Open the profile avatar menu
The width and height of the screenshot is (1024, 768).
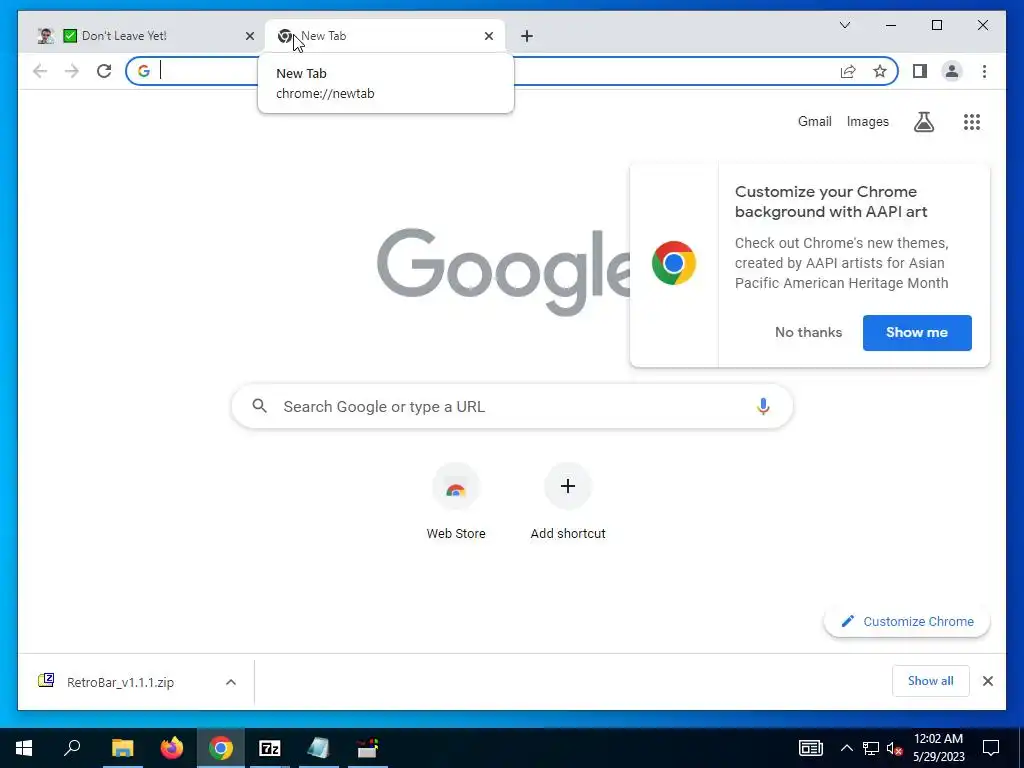[x=952, y=71]
